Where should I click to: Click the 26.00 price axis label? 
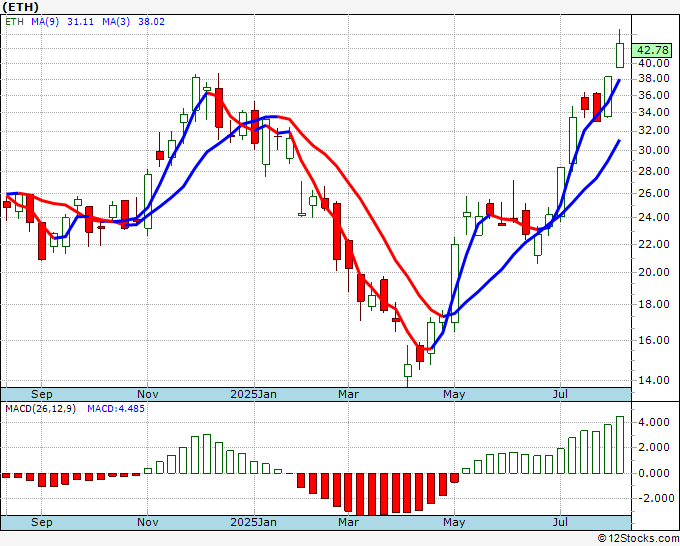click(654, 193)
